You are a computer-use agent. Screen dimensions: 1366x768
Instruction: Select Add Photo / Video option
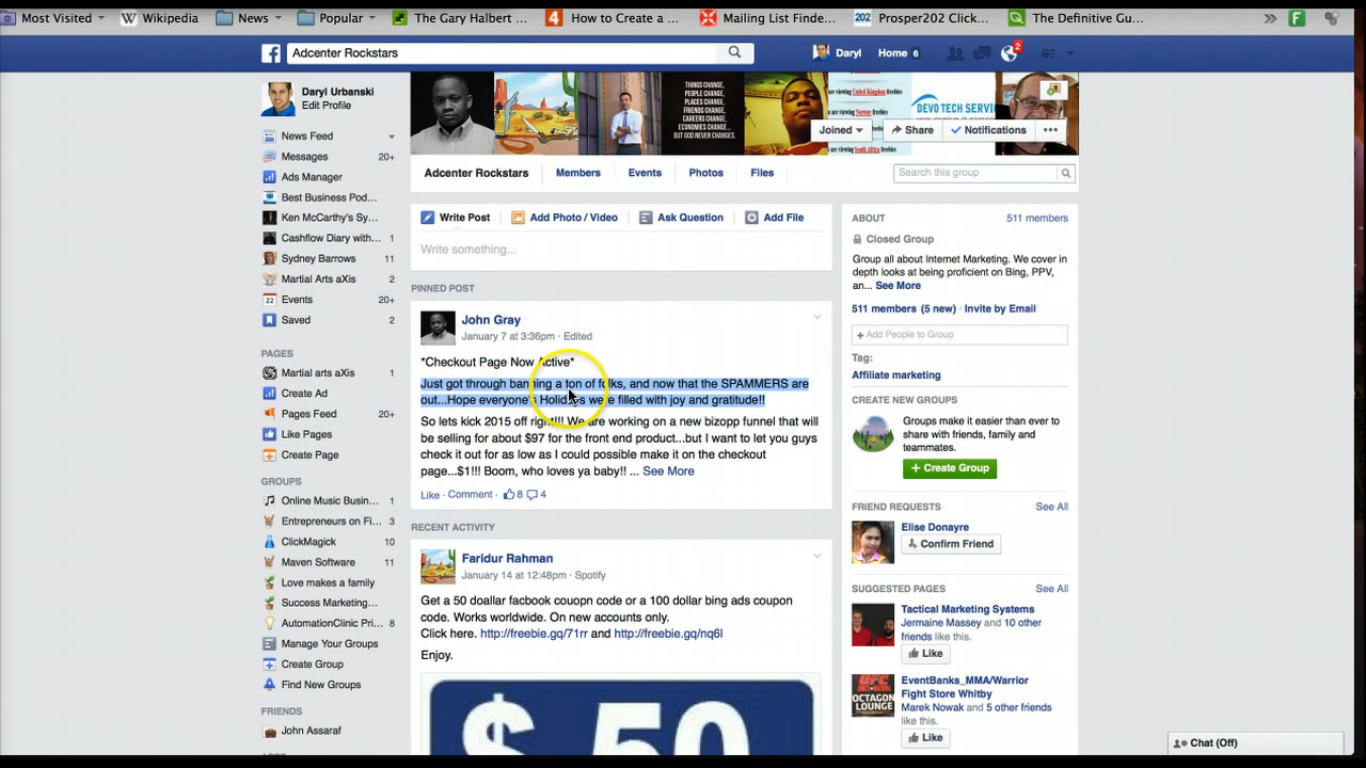pyautogui.click(x=564, y=217)
